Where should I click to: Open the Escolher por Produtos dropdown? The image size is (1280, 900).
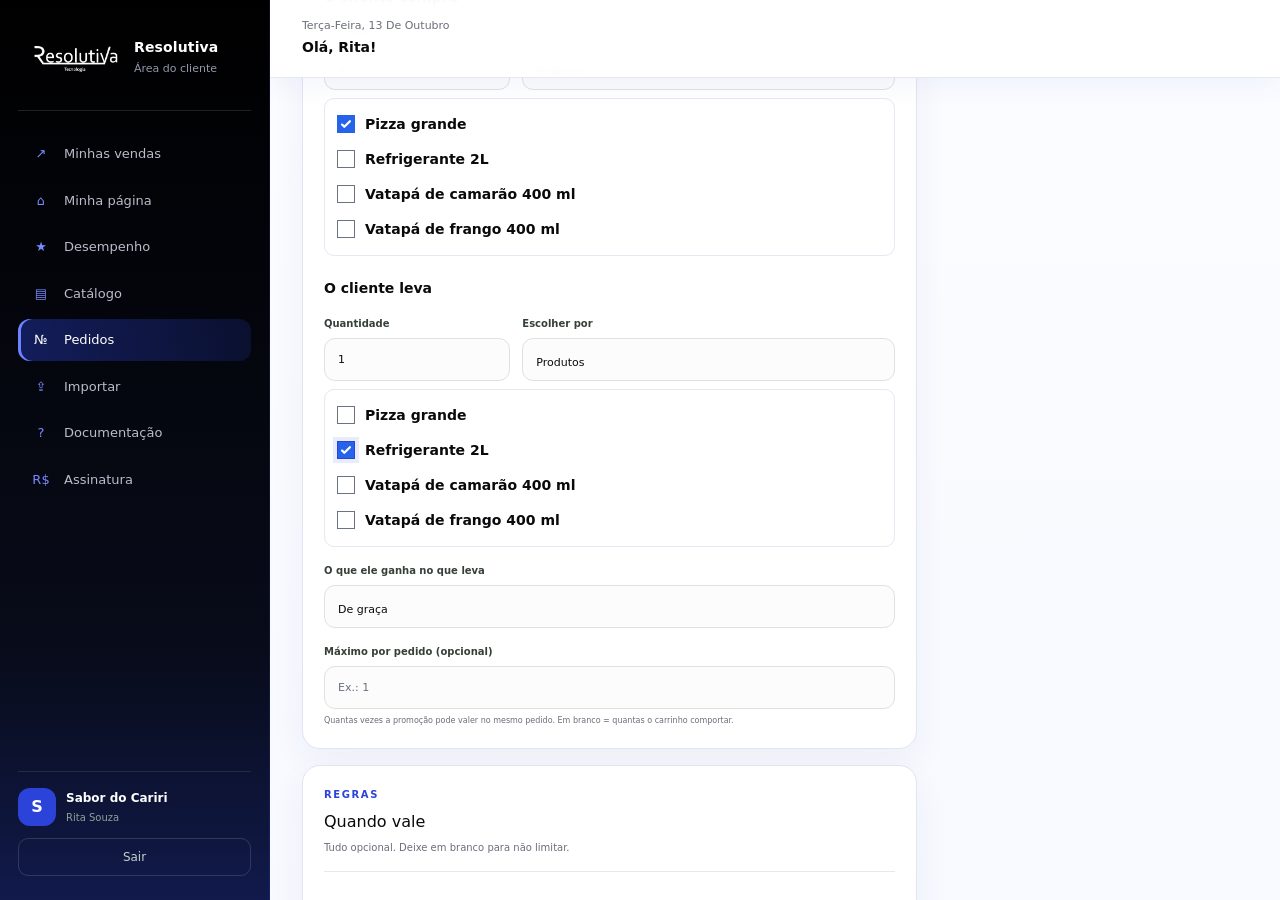pos(708,360)
